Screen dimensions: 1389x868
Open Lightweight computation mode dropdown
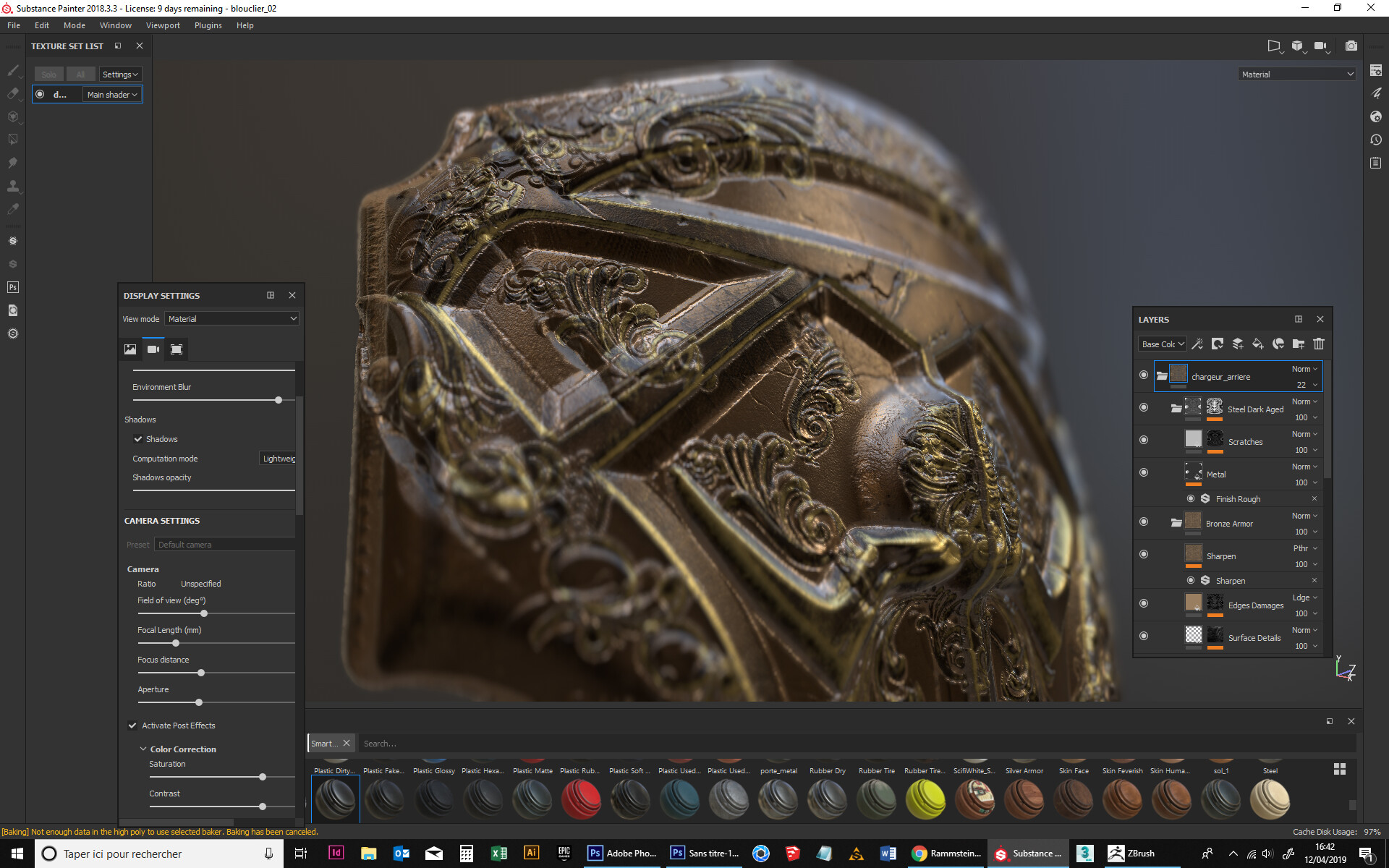coord(278,459)
